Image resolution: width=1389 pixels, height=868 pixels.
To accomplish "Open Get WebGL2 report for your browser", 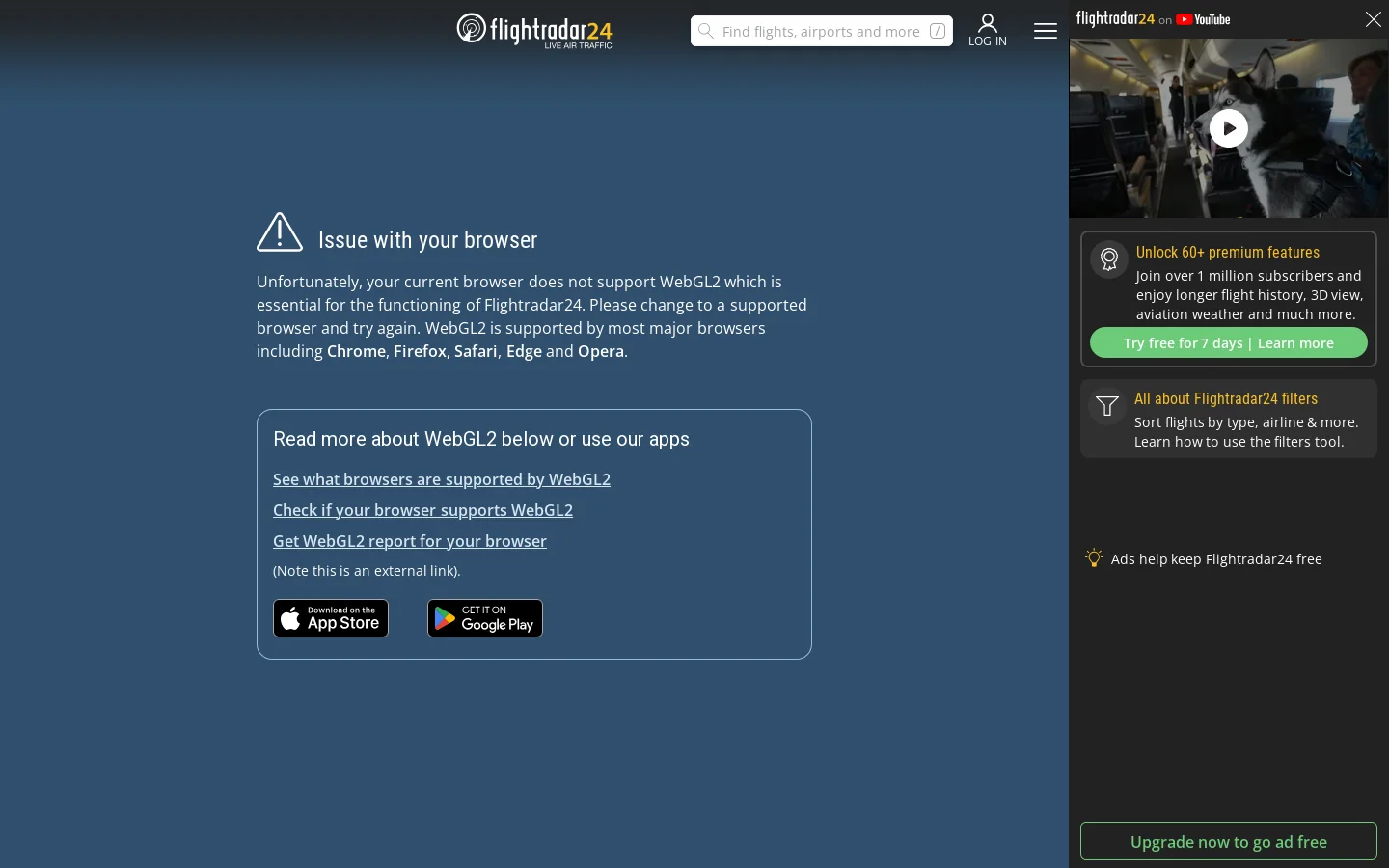I will [410, 541].
